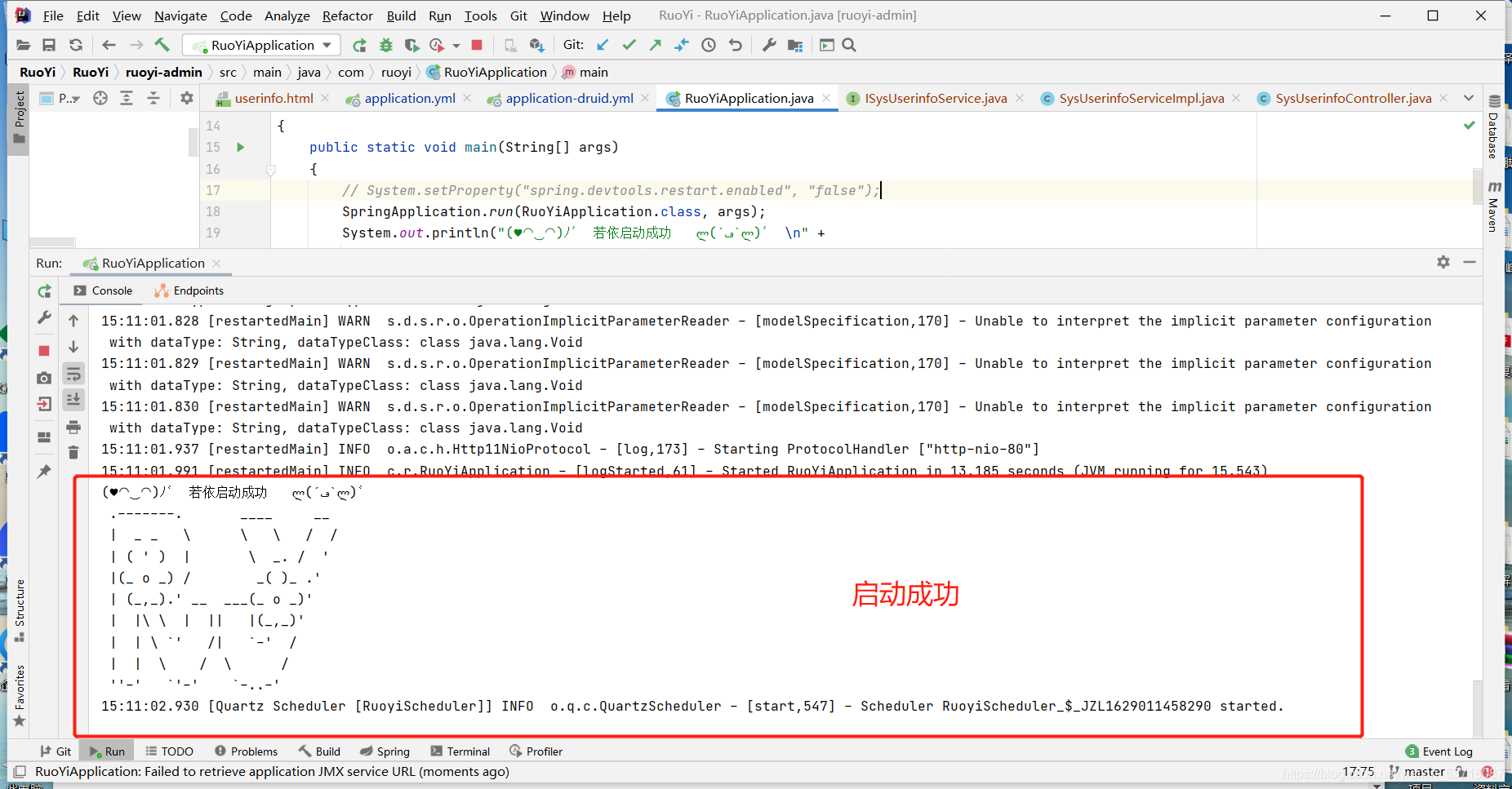Open the Analyze menu
Image resolution: width=1512 pixels, height=789 pixels.
(x=287, y=16)
